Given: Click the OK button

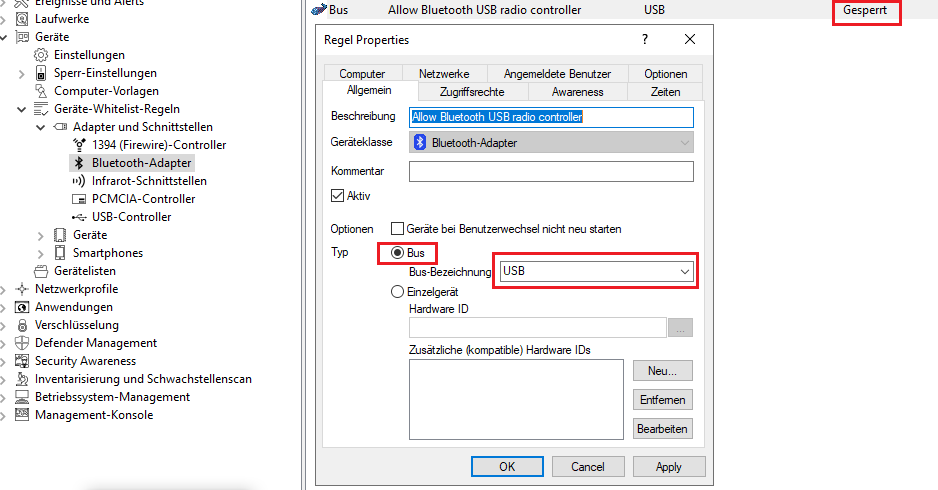Looking at the screenshot, I should click(507, 467).
